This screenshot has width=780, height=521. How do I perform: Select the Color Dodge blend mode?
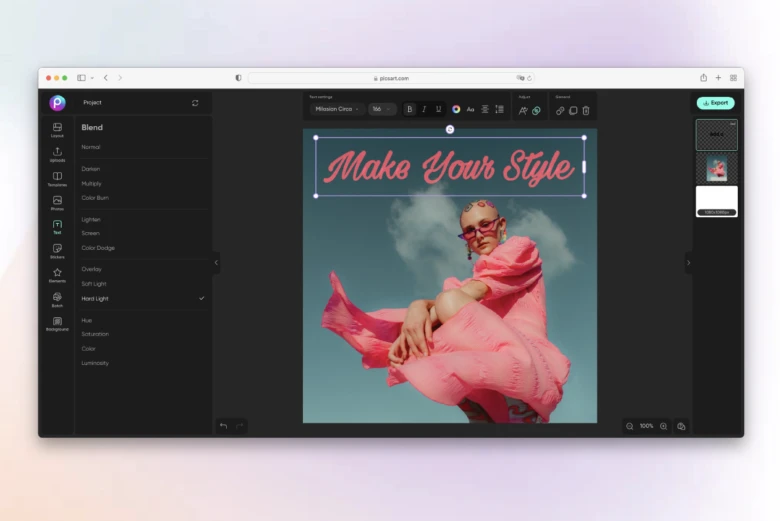98,248
